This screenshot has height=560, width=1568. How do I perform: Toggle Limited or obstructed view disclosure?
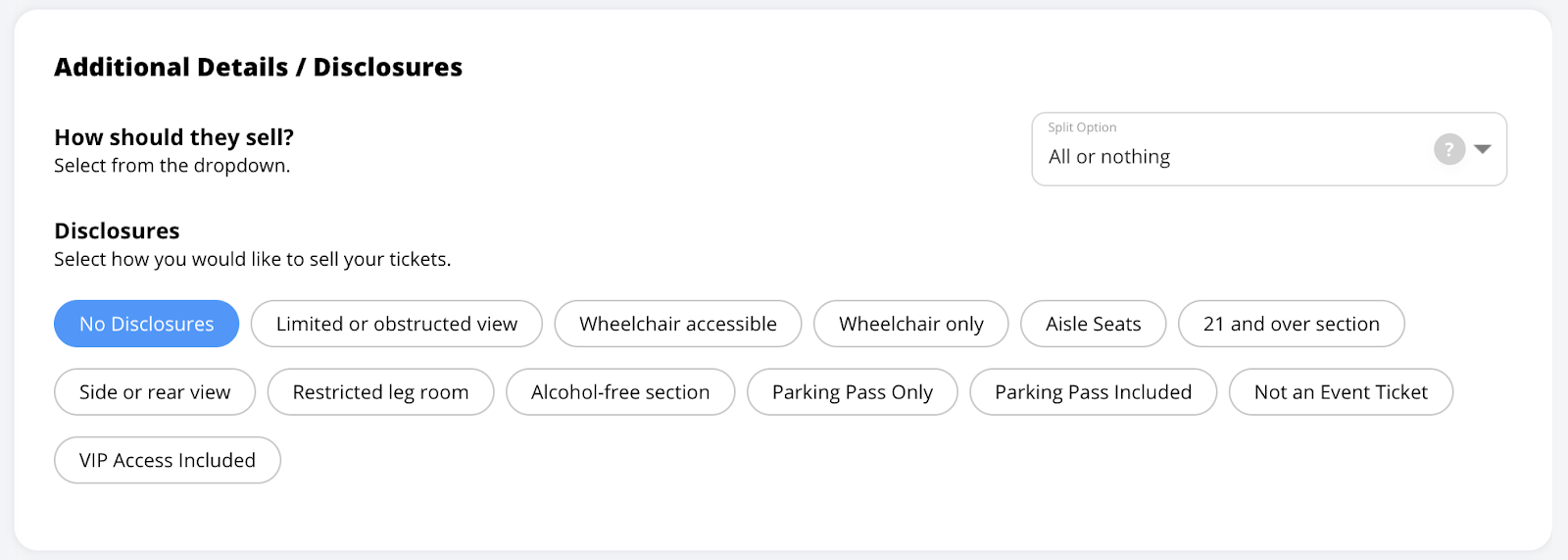coord(397,324)
